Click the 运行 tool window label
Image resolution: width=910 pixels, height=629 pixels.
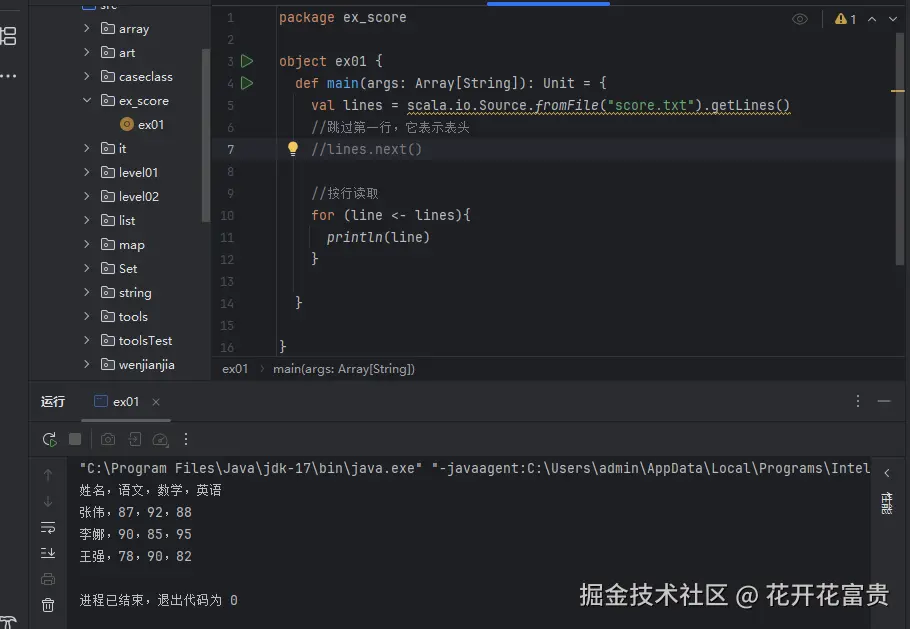tap(53, 402)
